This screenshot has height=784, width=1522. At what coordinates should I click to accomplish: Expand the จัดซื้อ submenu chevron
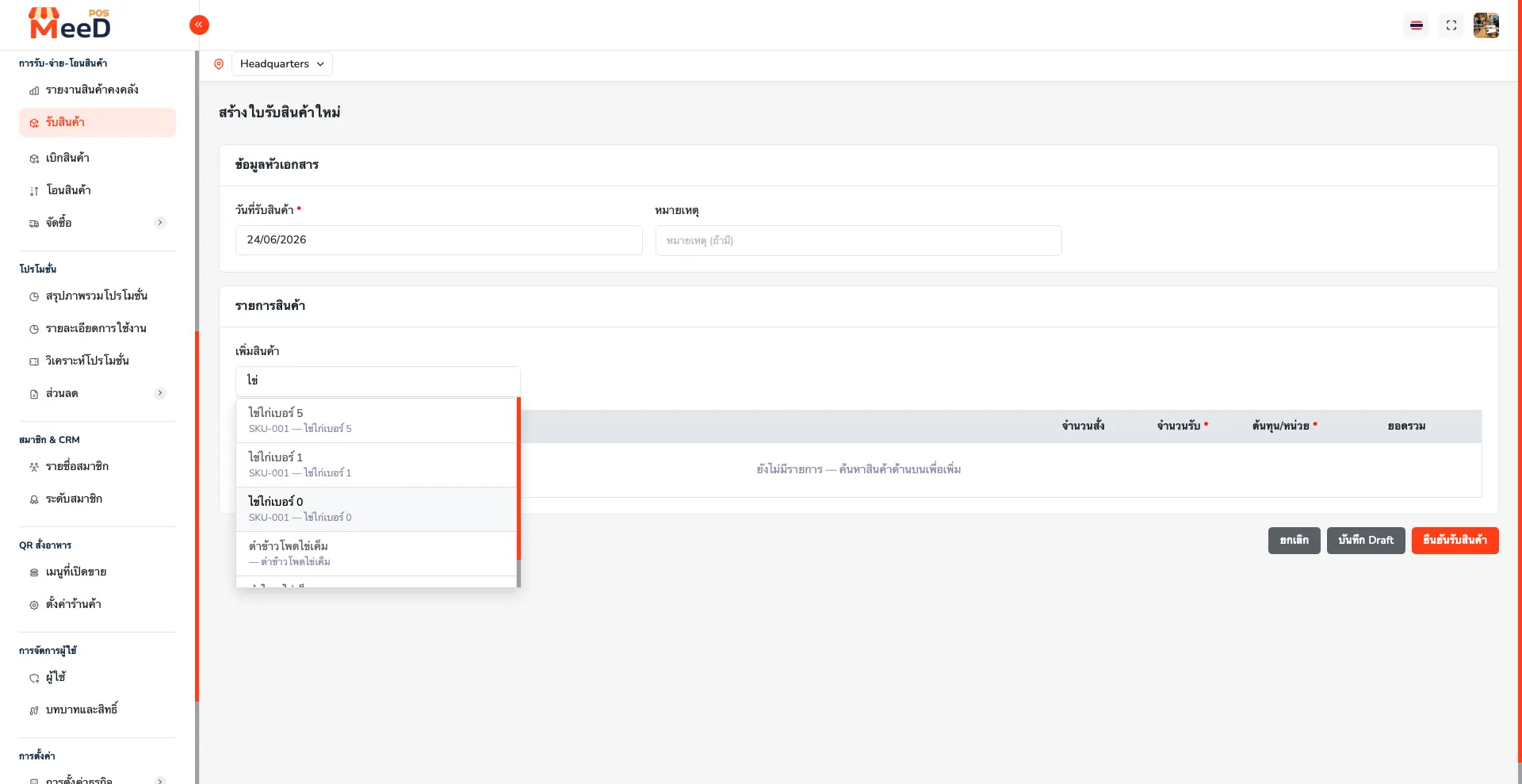[160, 223]
